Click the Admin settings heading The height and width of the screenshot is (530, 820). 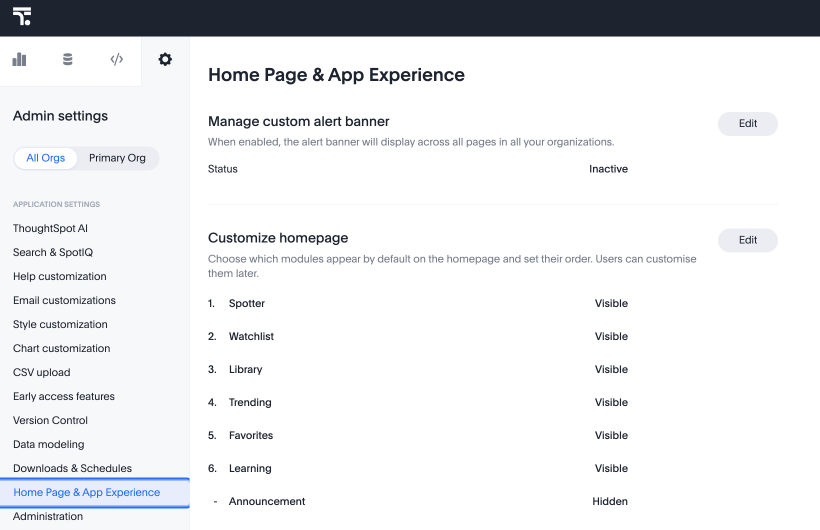(60, 116)
